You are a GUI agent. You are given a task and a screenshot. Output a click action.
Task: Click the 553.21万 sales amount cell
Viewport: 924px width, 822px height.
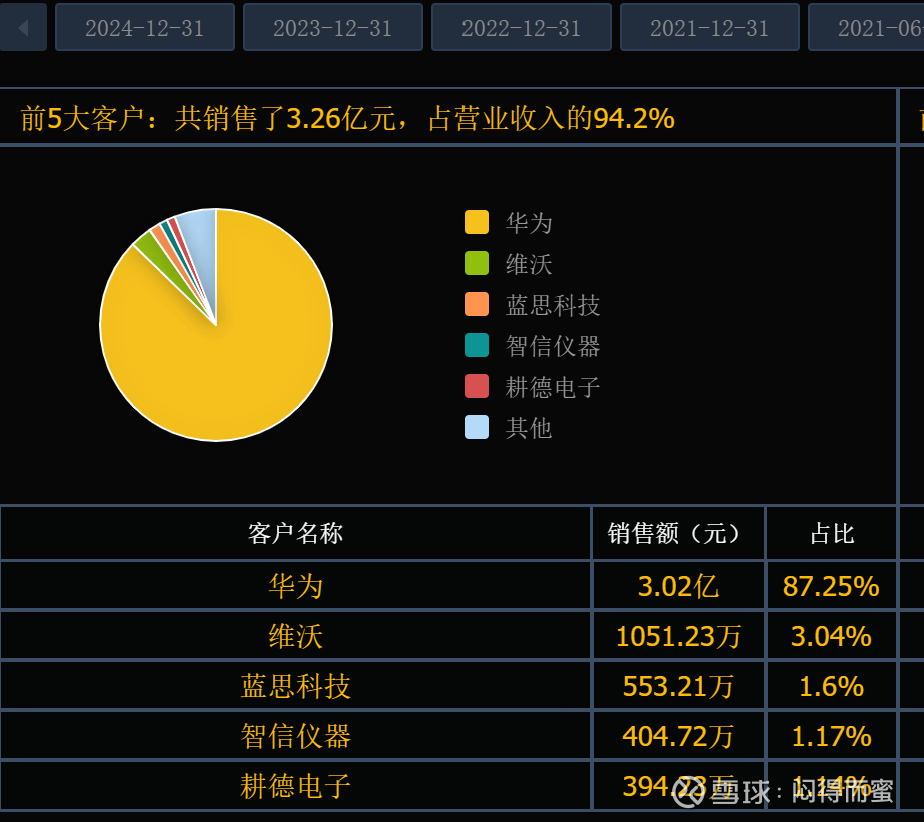678,686
